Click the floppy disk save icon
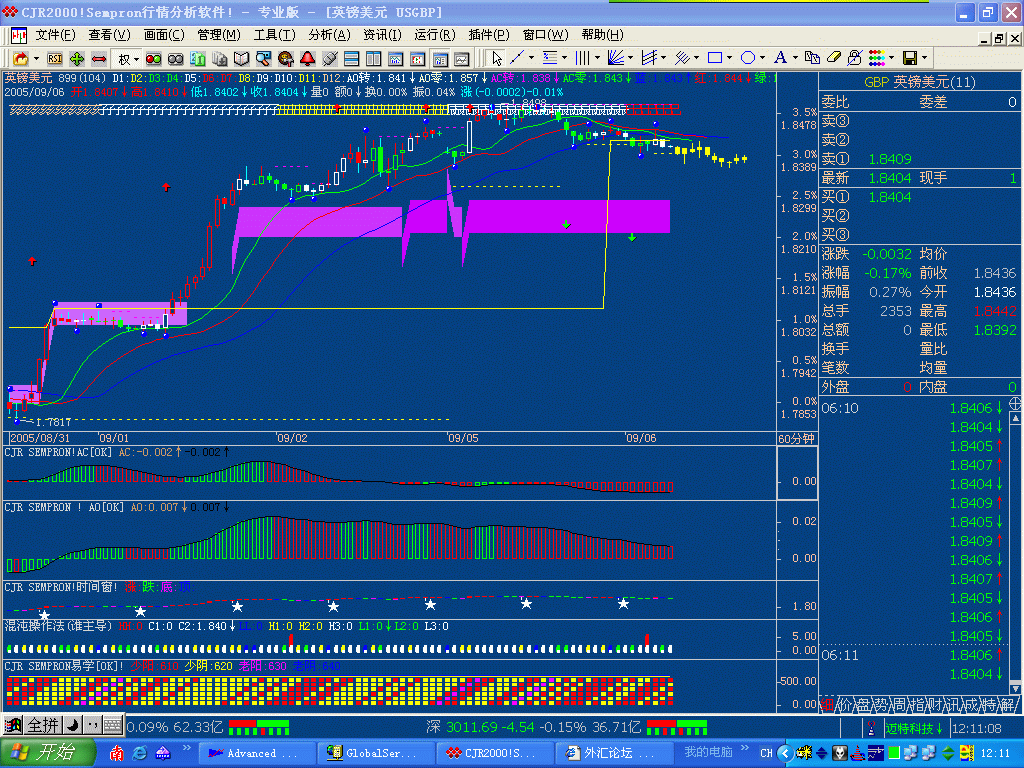 pos(910,59)
